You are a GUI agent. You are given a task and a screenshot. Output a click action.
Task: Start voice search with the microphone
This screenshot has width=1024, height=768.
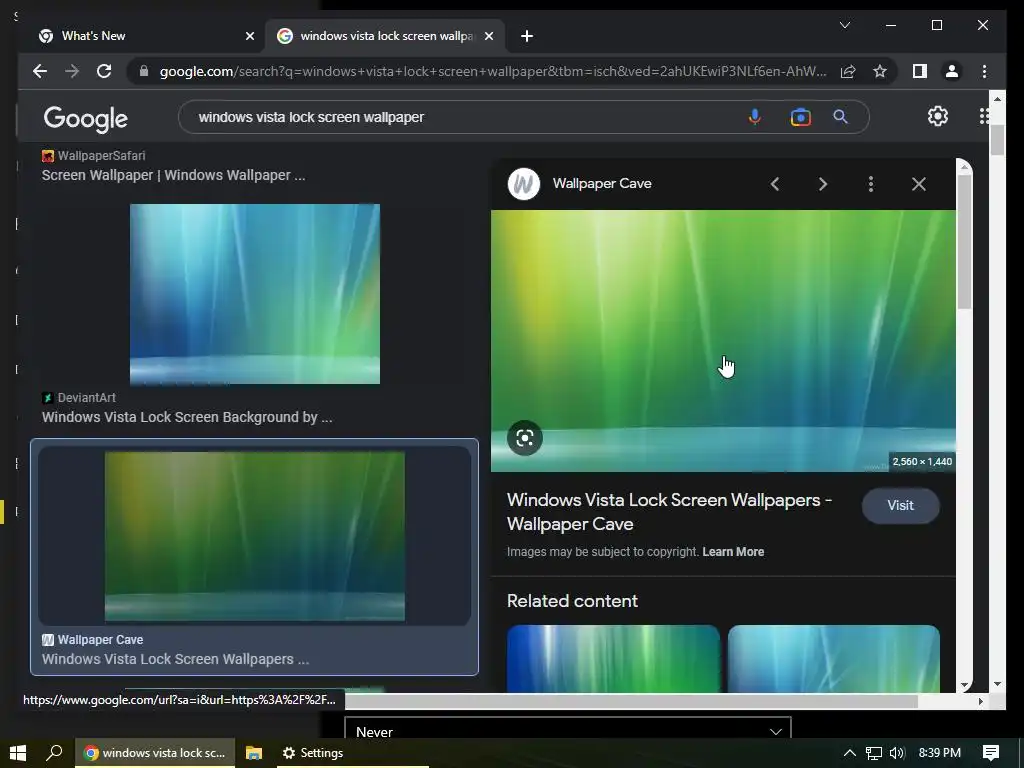pyautogui.click(x=754, y=117)
